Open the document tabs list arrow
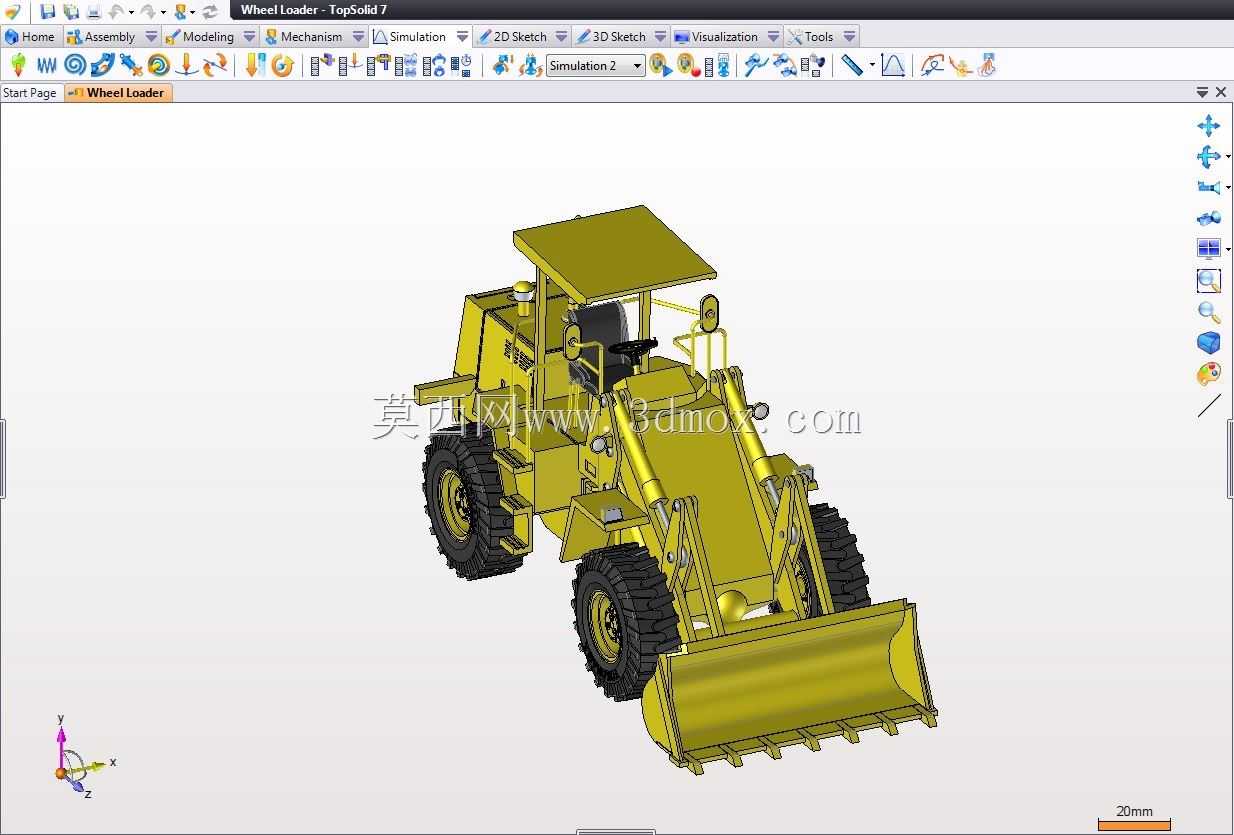Image resolution: width=1234 pixels, height=835 pixels. (1202, 92)
